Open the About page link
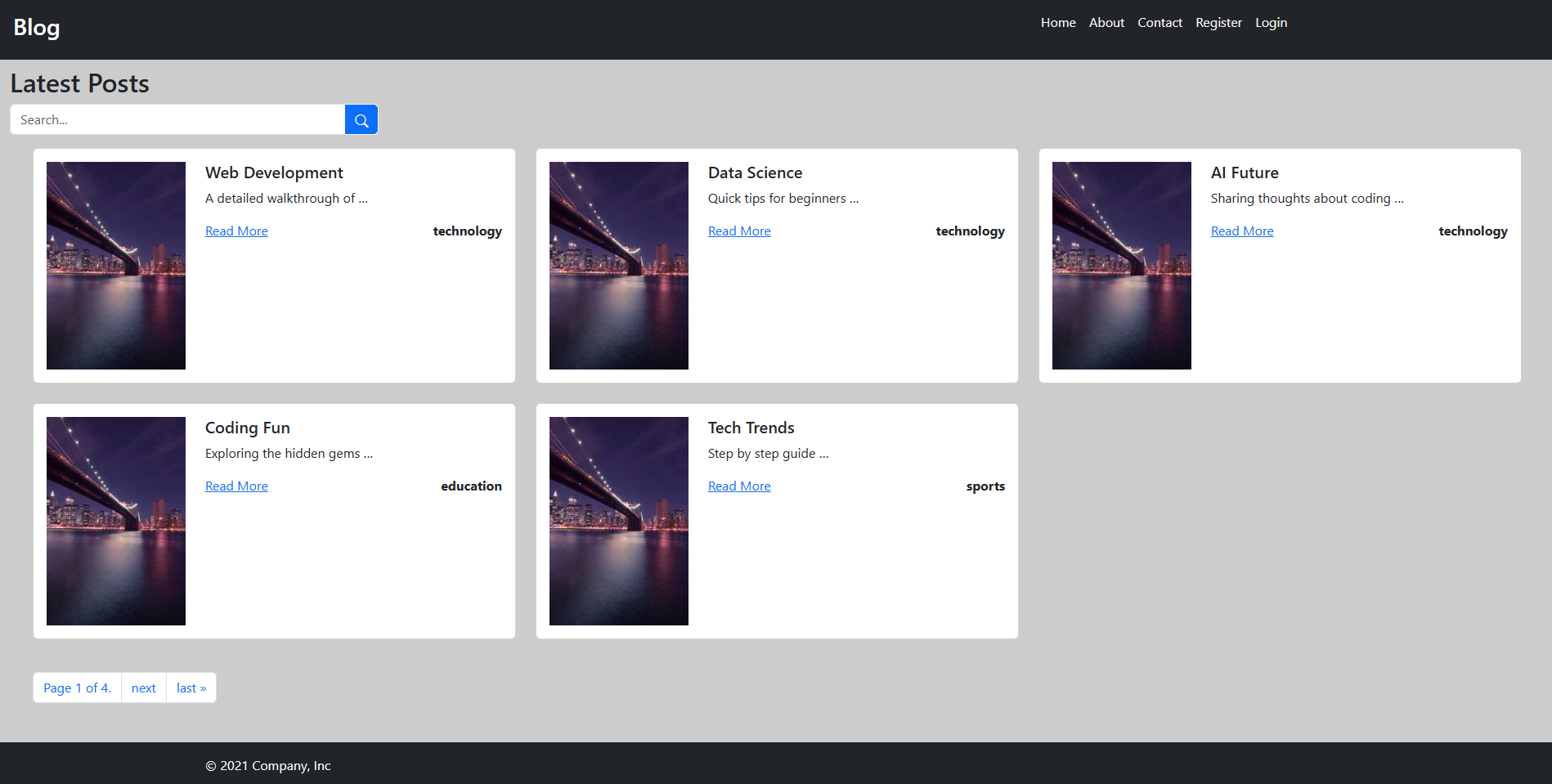1552x784 pixels. point(1106,23)
